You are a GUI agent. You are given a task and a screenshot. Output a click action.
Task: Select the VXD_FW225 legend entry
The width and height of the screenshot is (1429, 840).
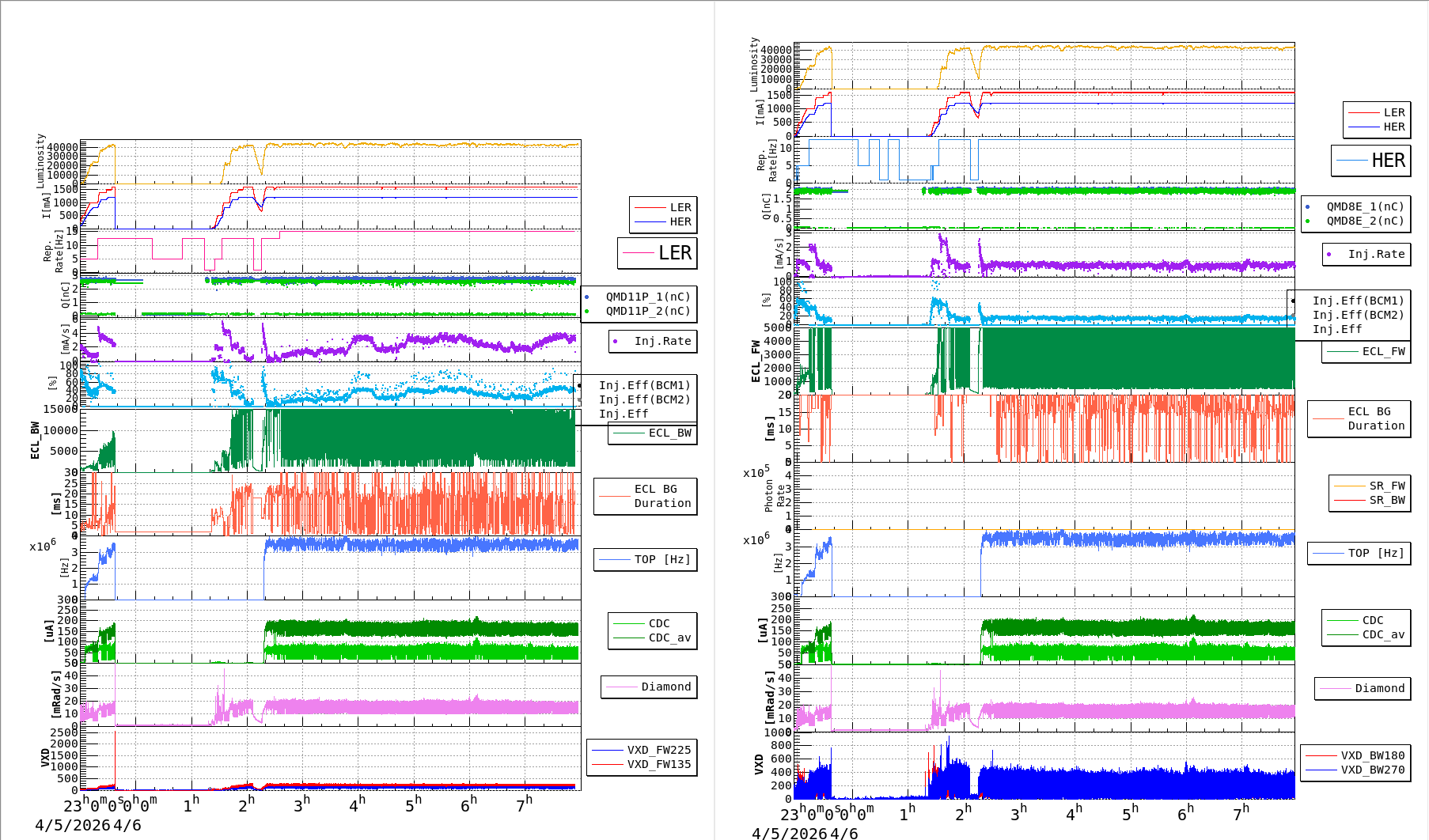tap(658, 750)
